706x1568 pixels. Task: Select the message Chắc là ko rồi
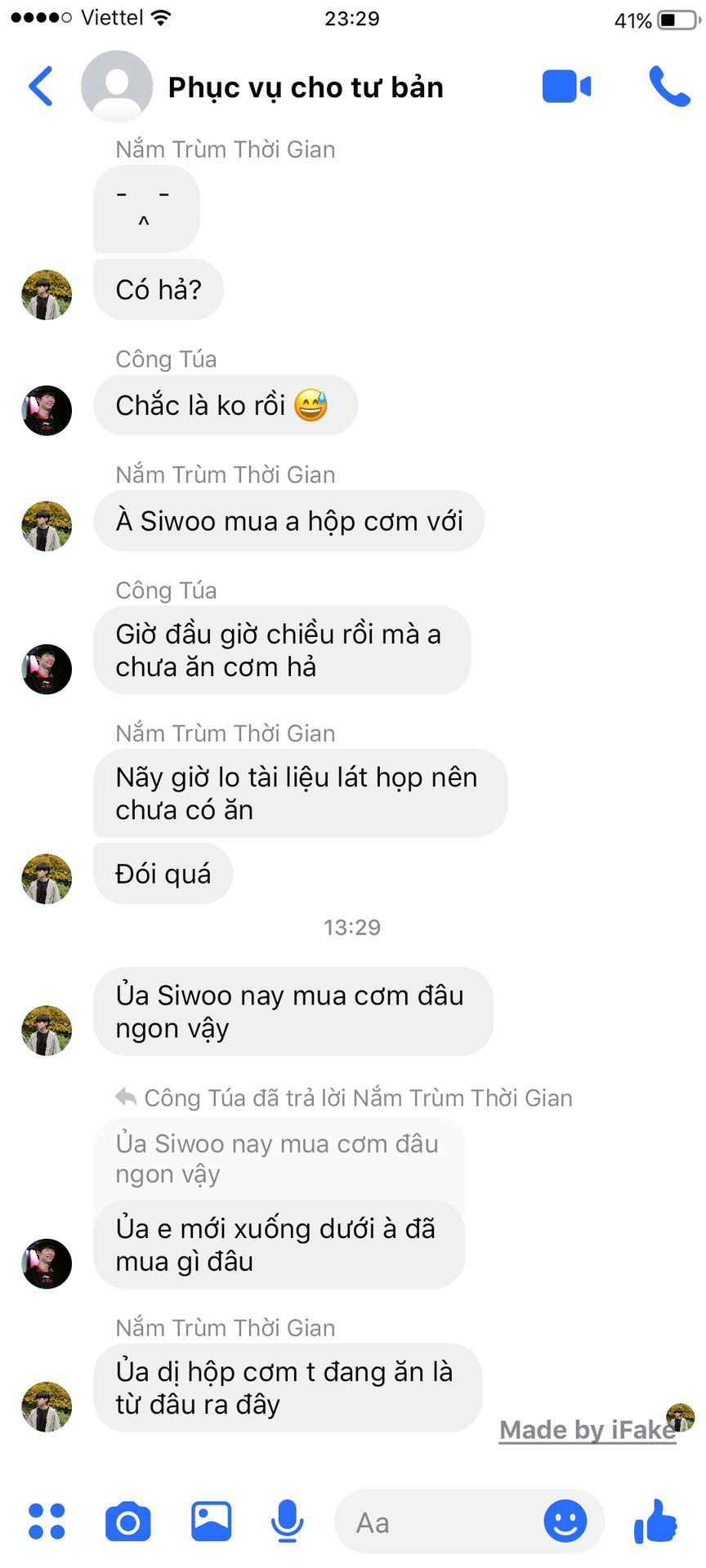226,405
